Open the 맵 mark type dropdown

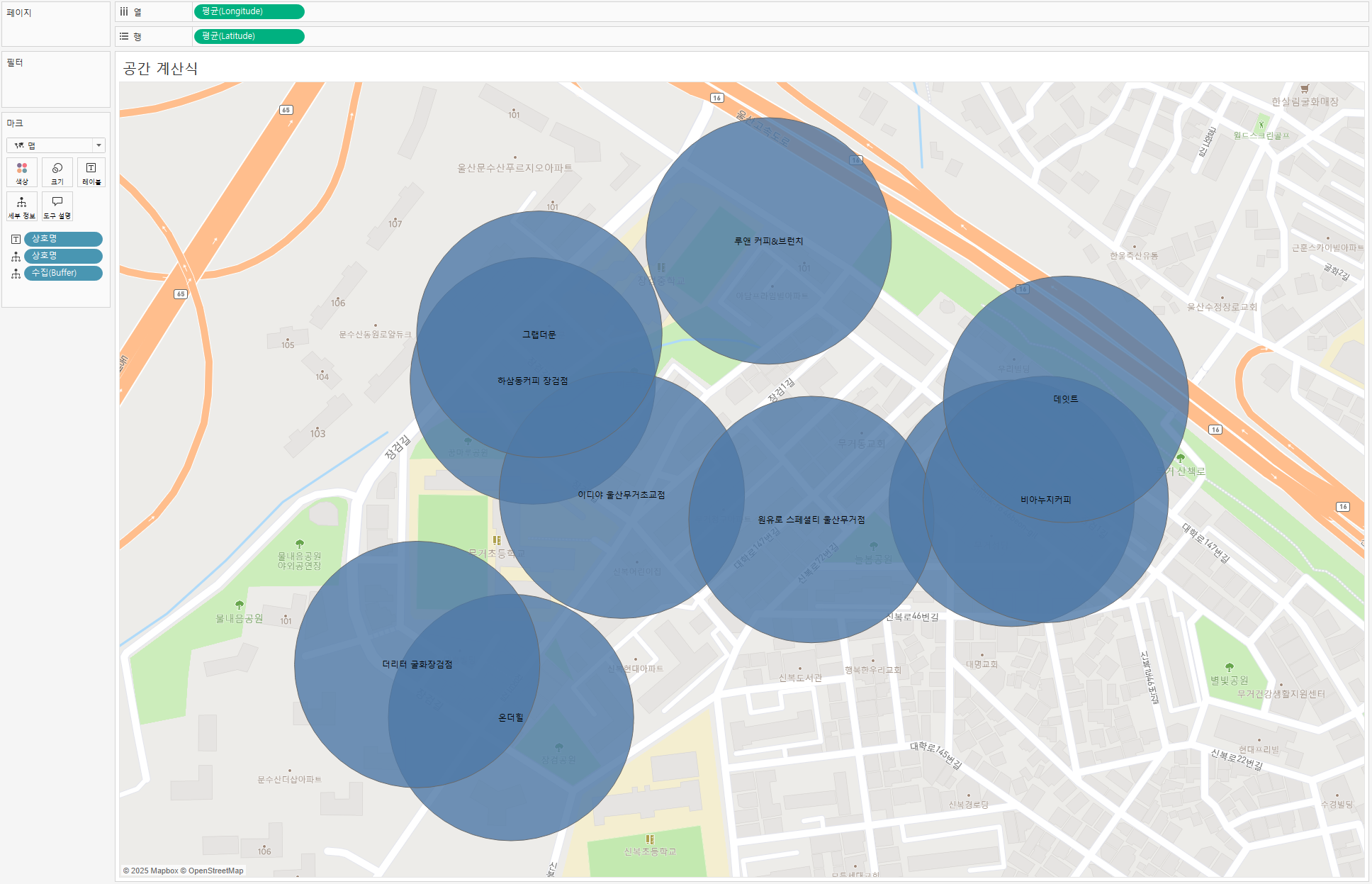56,145
